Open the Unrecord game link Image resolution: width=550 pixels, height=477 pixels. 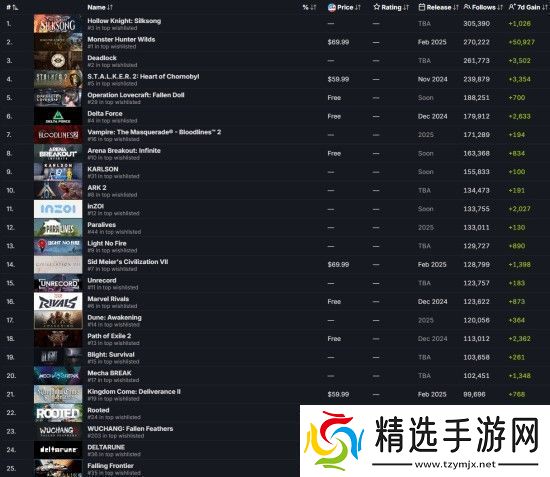102,281
